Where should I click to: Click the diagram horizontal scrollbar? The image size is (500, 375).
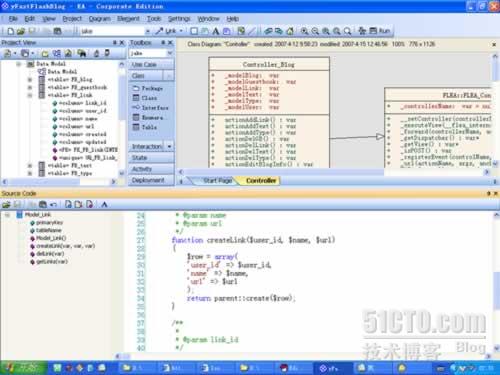(282, 172)
